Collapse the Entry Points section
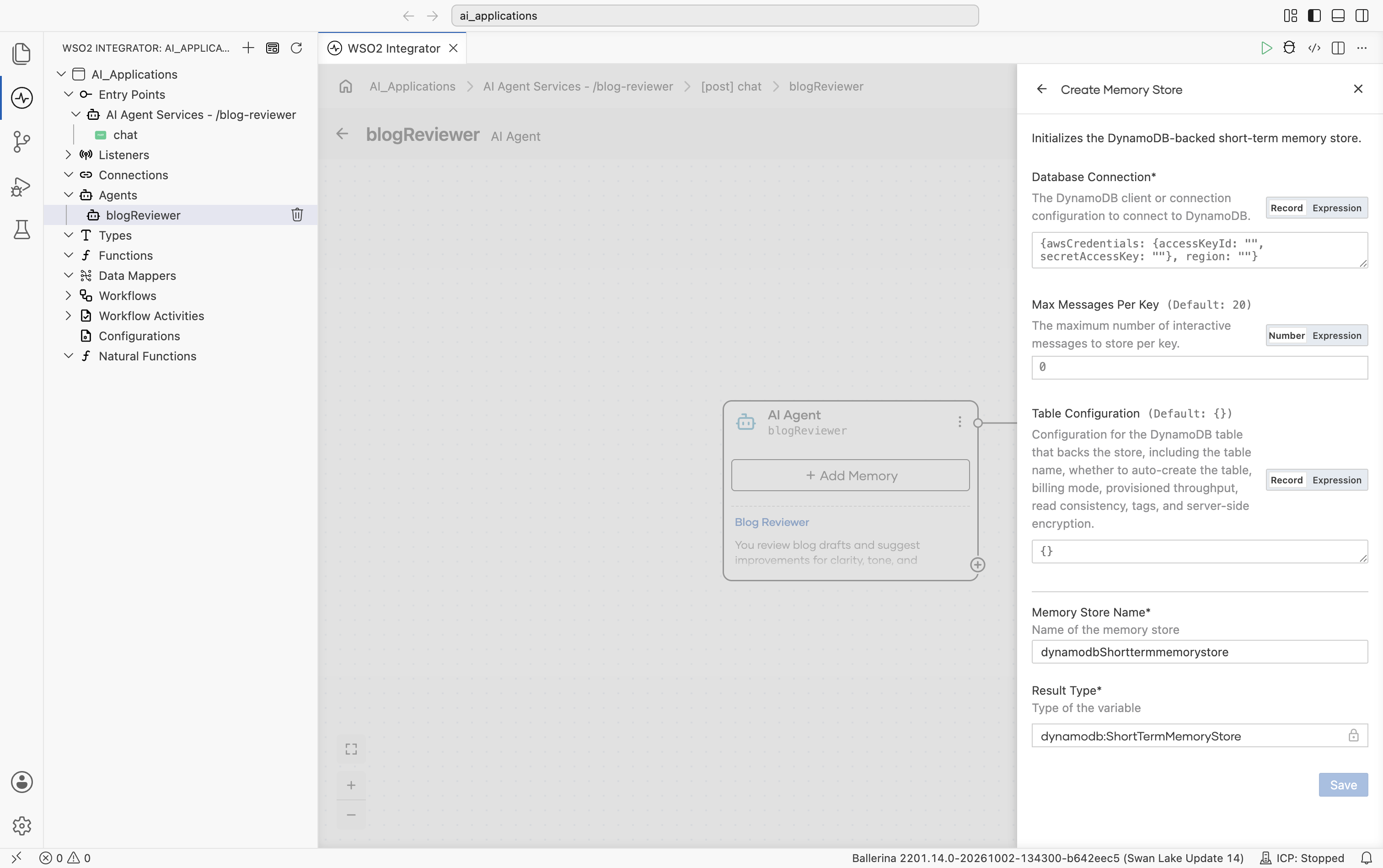Image resolution: width=1383 pixels, height=868 pixels. tap(68, 94)
